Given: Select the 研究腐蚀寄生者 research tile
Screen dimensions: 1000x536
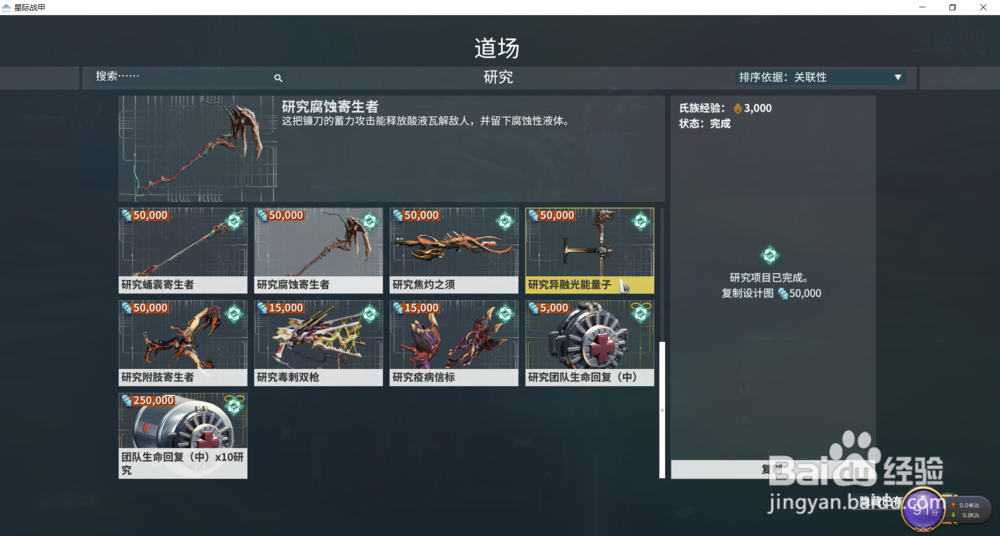Looking at the screenshot, I should coord(318,250).
